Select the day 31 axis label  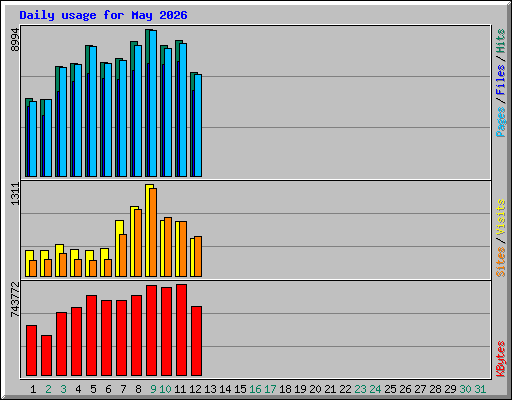pyautogui.click(x=480, y=389)
